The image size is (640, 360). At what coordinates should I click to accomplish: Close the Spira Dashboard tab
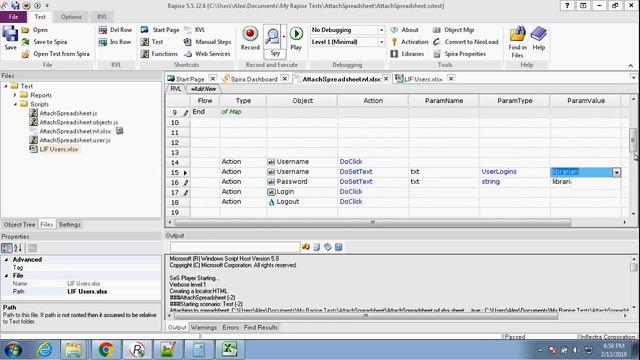pyautogui.click(x=285, y=78)
